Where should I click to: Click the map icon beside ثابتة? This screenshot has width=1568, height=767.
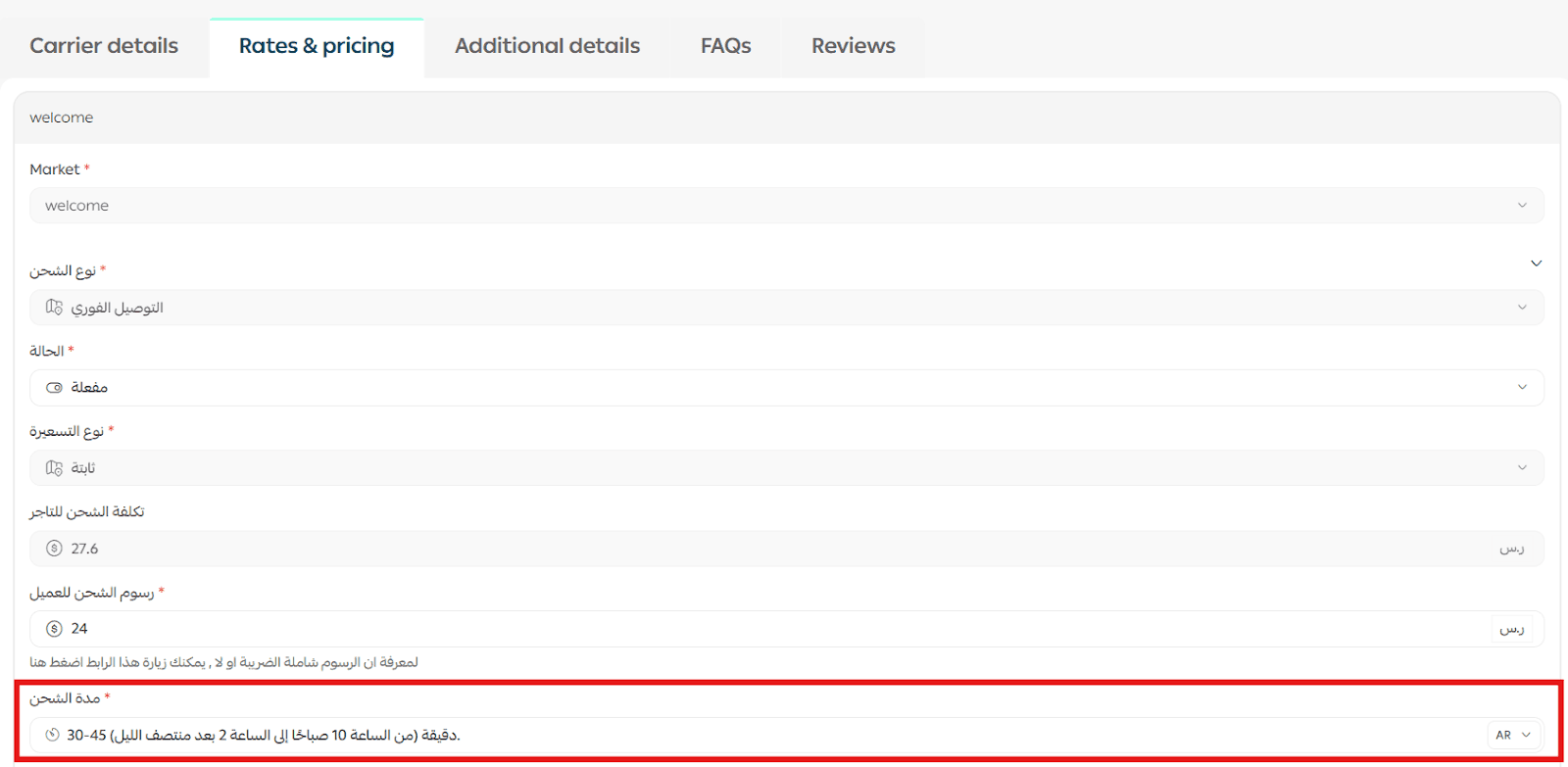pos(54,468)
